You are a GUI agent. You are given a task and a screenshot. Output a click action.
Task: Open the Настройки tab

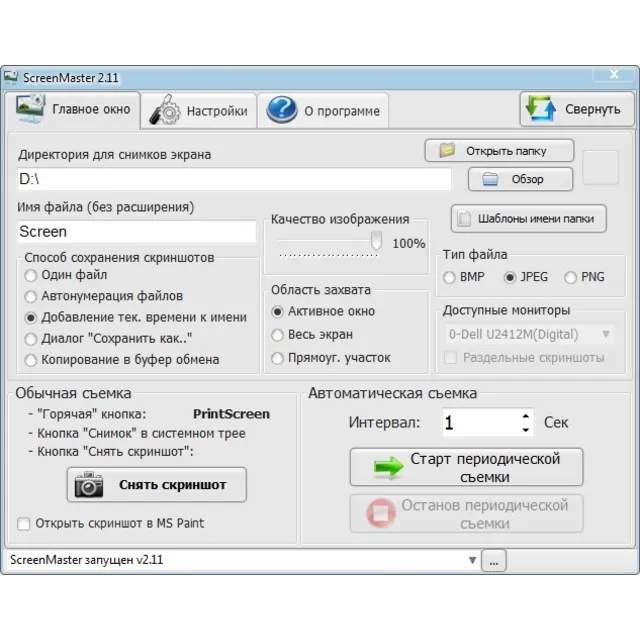tap(198, 111)
